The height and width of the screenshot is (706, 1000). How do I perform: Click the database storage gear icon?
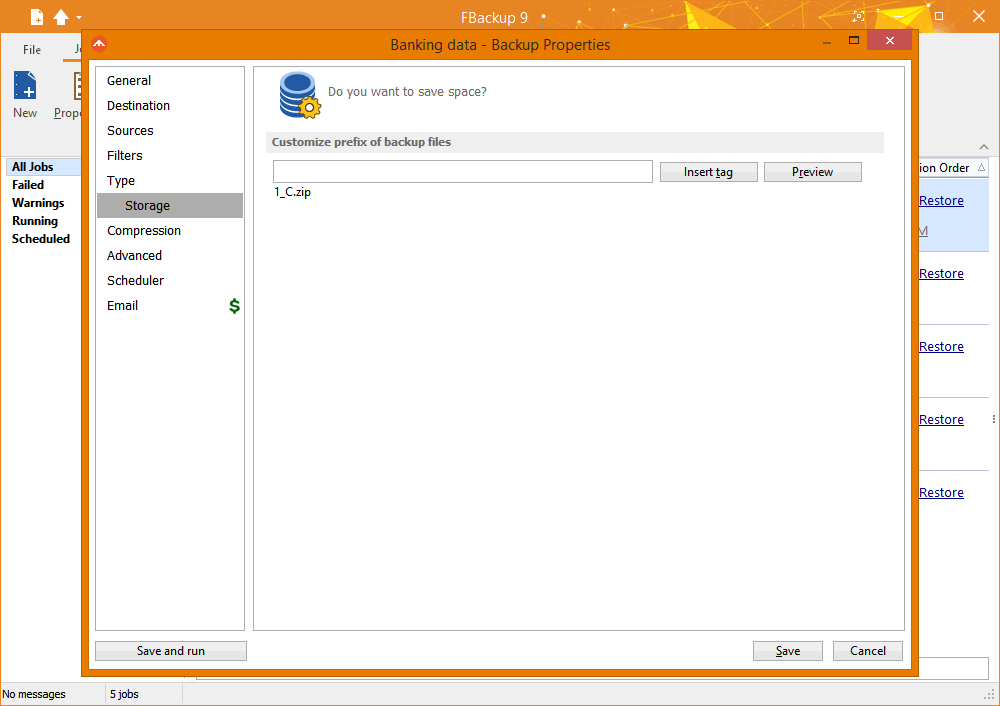tap(300, 95)
